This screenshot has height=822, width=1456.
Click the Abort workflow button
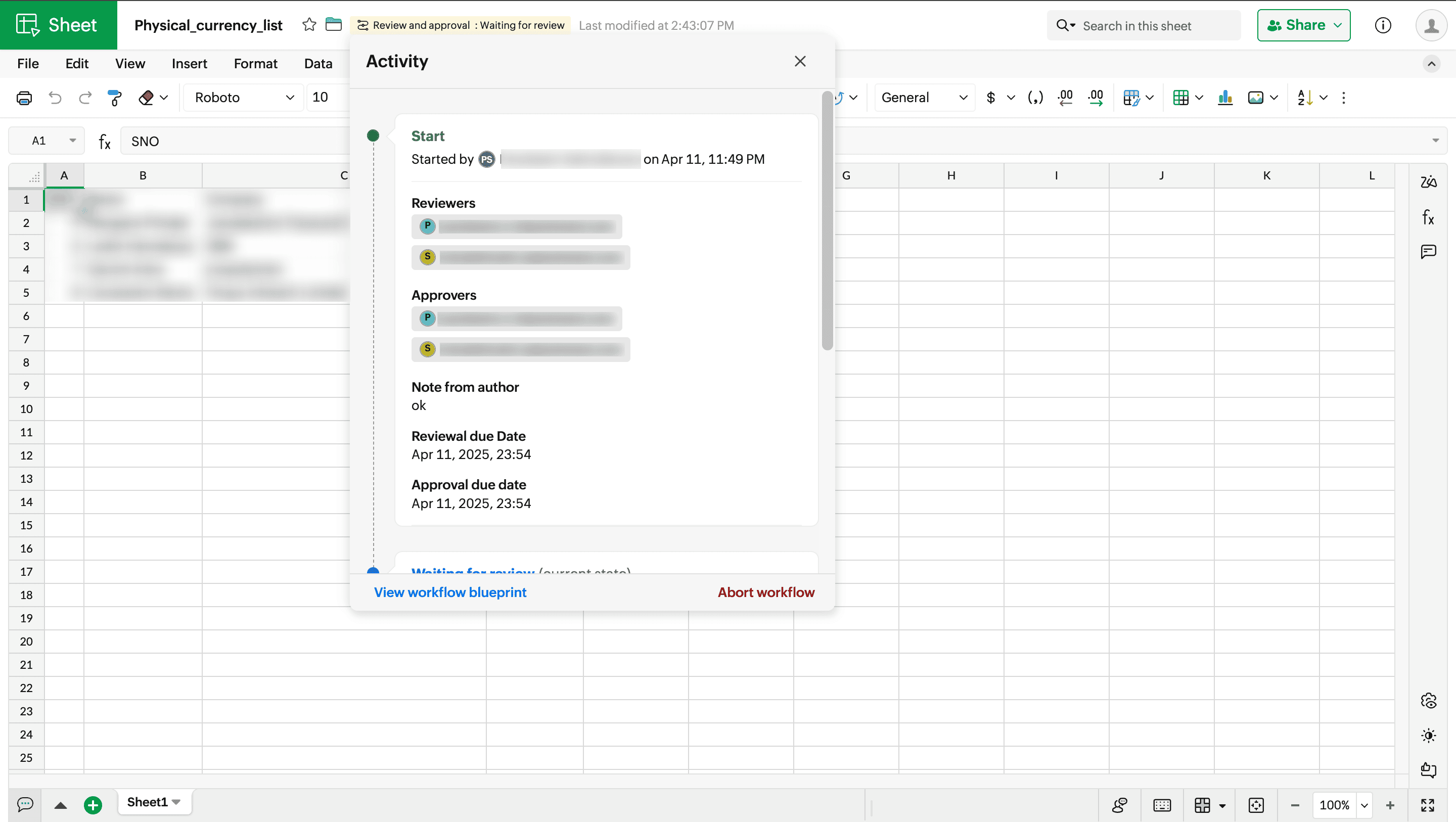pos(766,592)
